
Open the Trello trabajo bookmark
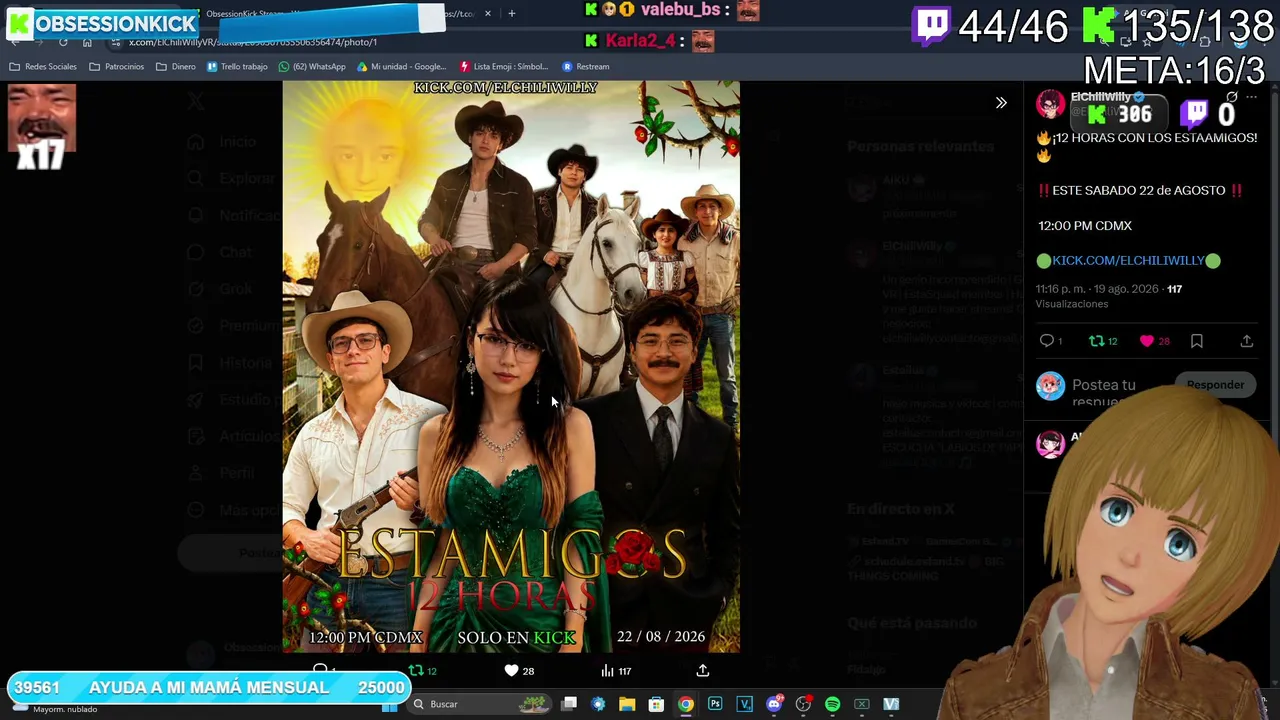pos(237,67)
